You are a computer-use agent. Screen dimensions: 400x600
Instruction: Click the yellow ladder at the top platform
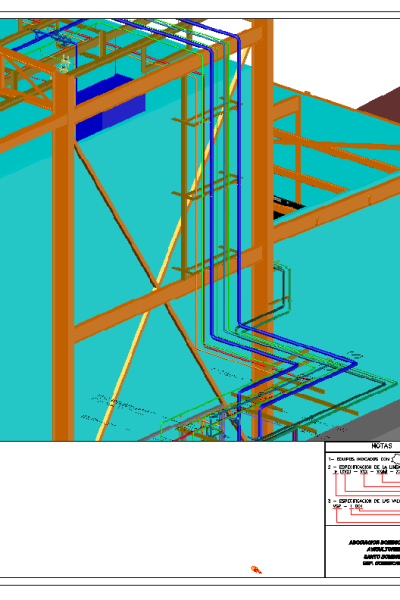coord(65,63)
